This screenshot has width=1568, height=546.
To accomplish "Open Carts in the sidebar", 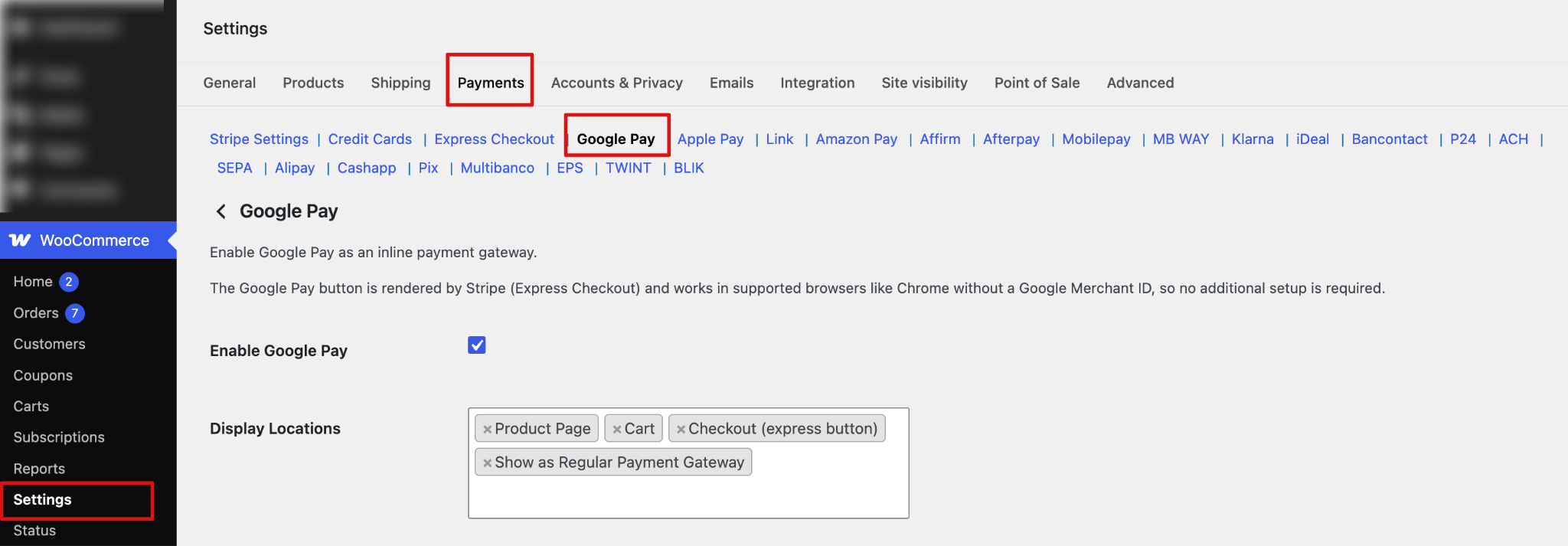I will coord(31,407).
